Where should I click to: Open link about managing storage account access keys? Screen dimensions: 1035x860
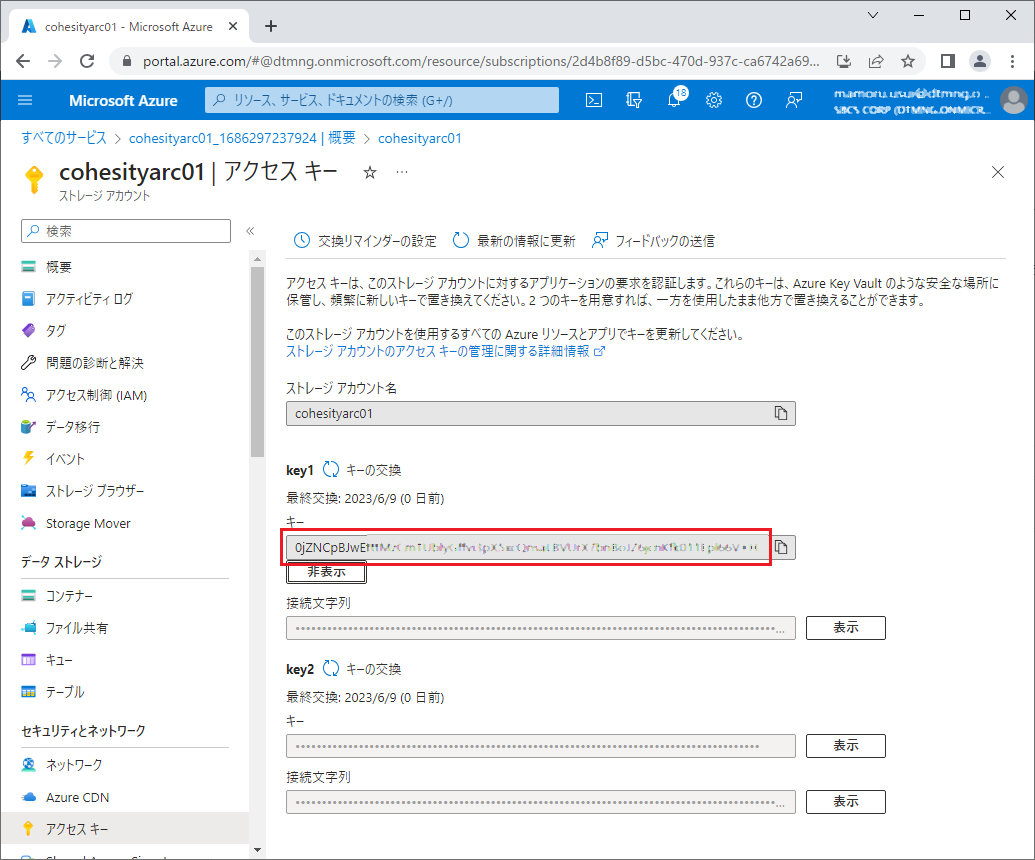tap(445, 351)
